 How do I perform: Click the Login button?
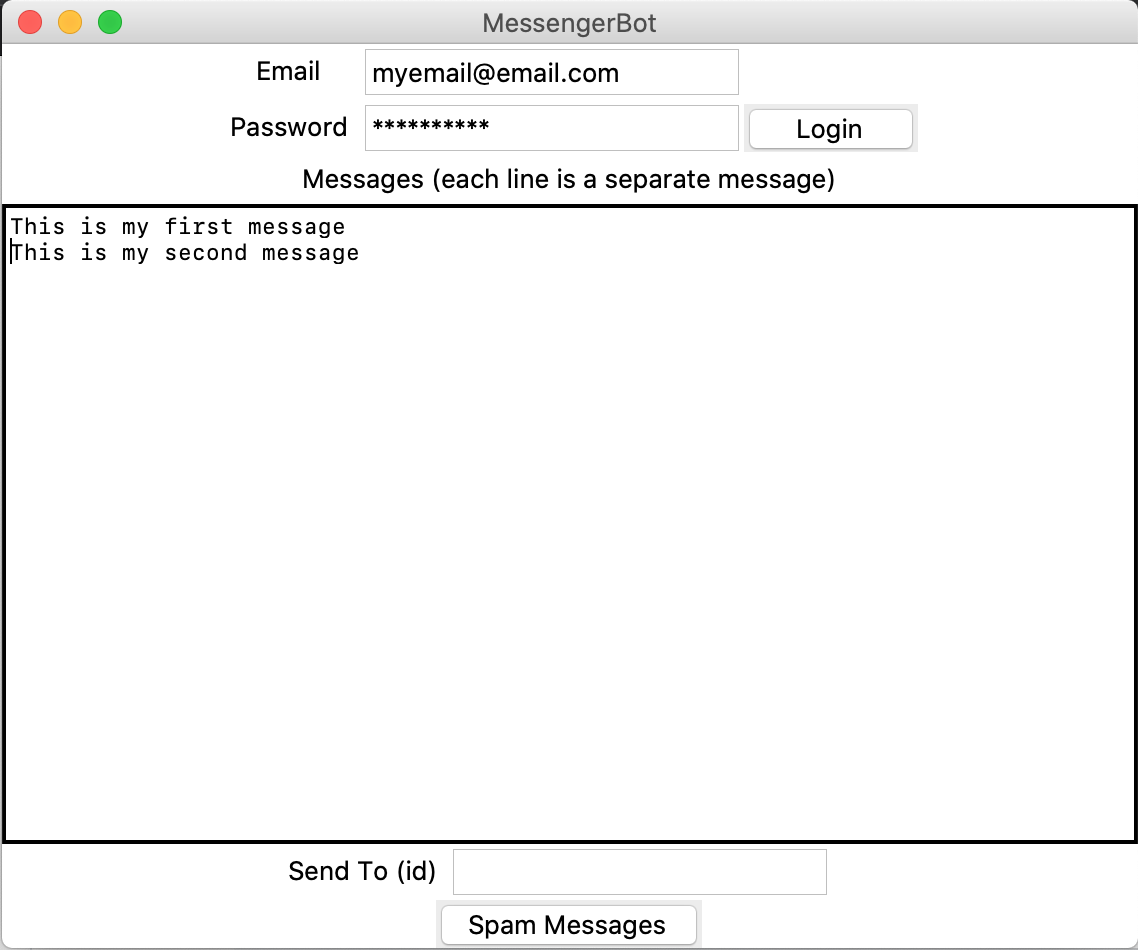click(x=830, y=129)
